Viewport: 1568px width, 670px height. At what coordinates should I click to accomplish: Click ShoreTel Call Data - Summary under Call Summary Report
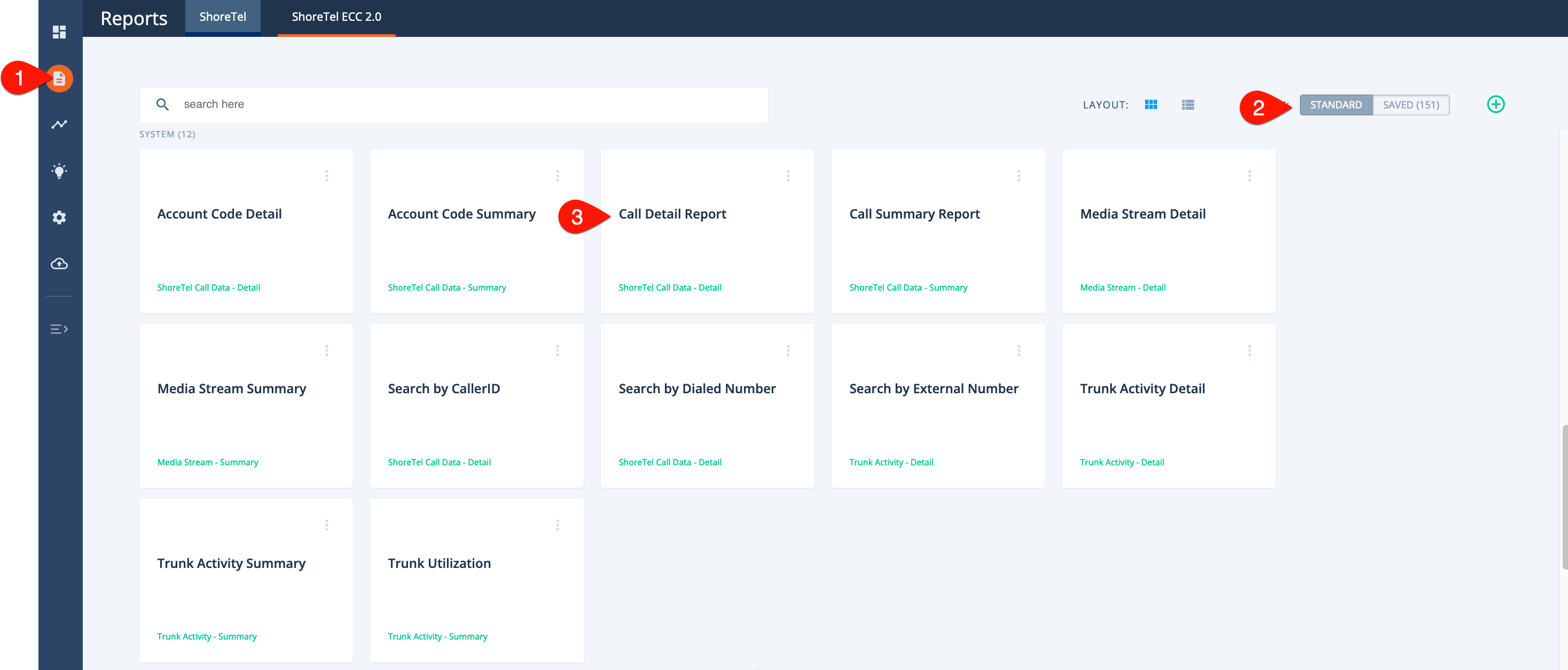click(x=908, y=287)
